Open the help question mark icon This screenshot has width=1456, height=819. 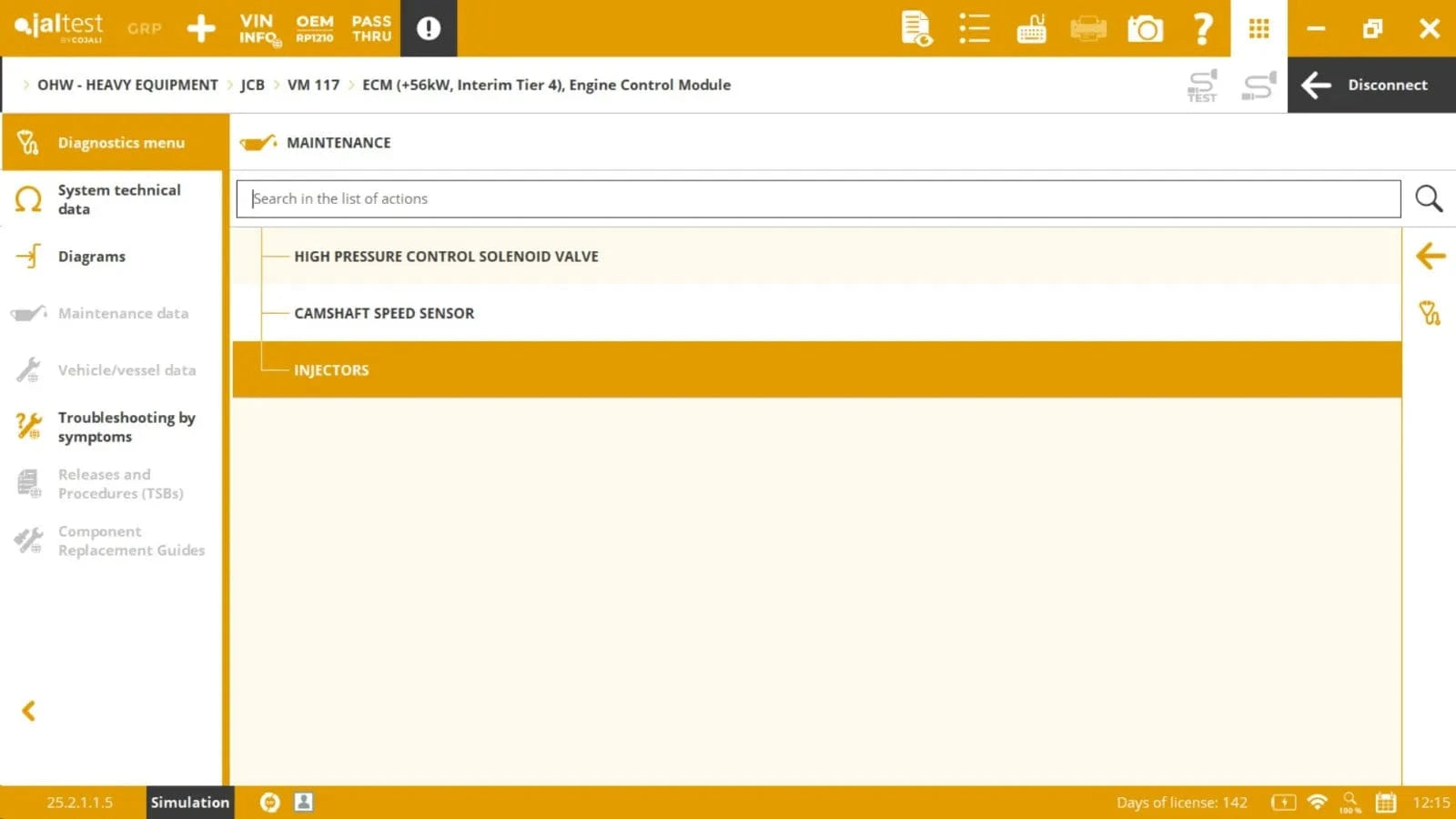coord(1202,29)
